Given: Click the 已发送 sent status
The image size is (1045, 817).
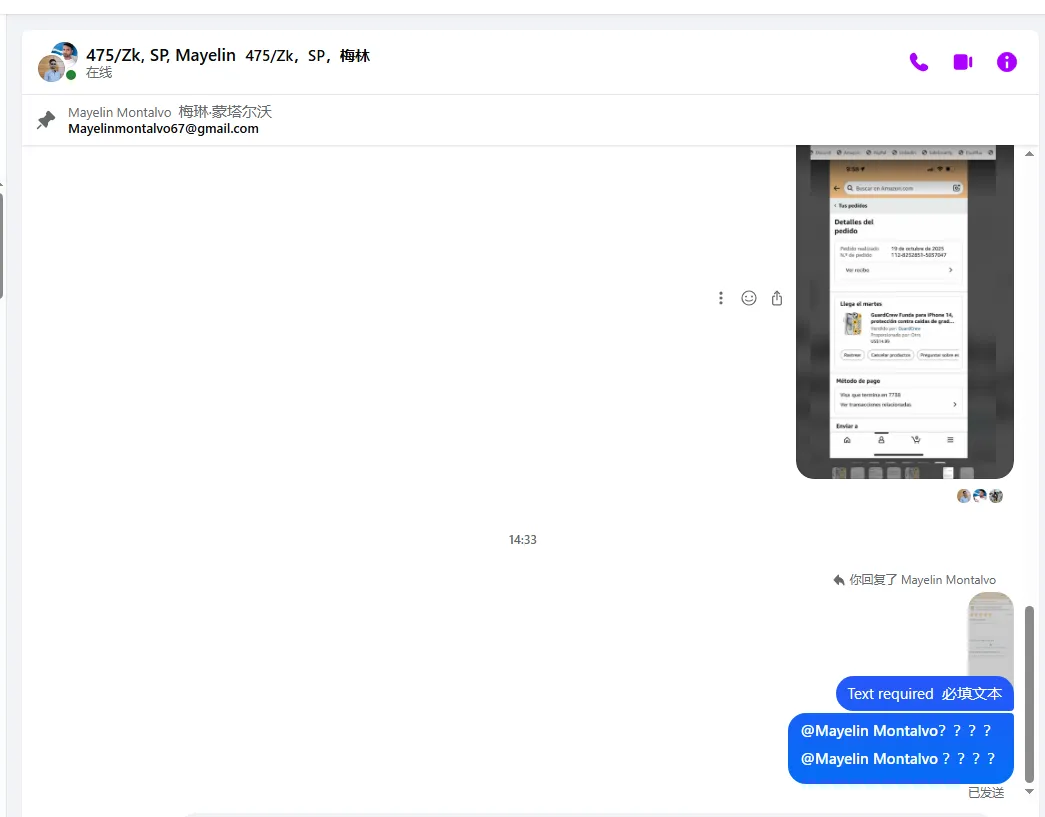Looking at the screenshot, I should point(986,792).
